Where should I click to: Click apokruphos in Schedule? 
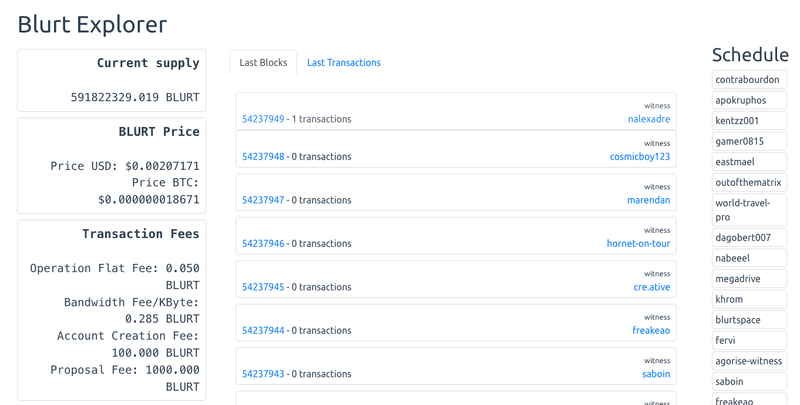741,100
